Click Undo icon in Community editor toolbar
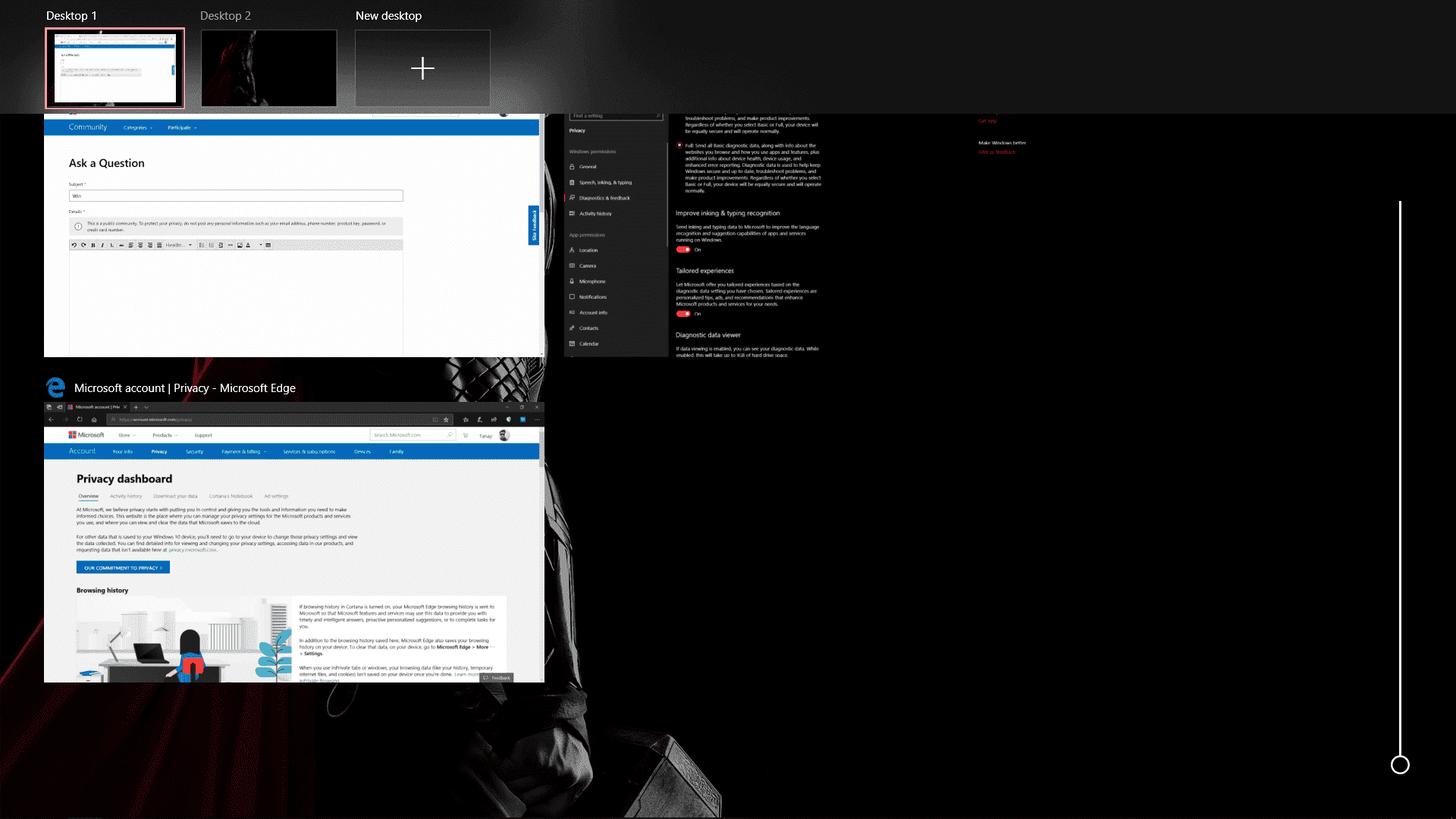The width and height of the screenshot is (1456, 819). click(74, 245)
